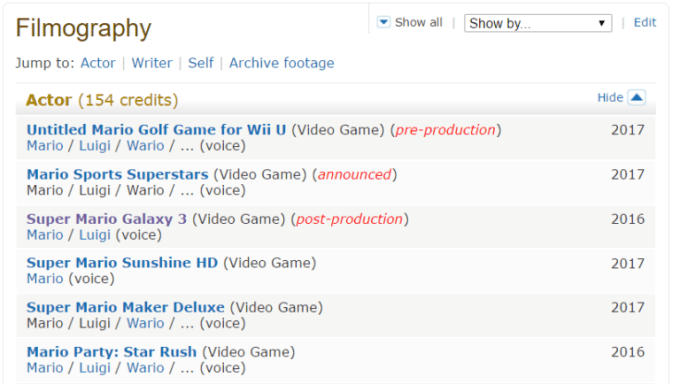Click Mario character under Super Mario Sunshine HD

[45, 279]
